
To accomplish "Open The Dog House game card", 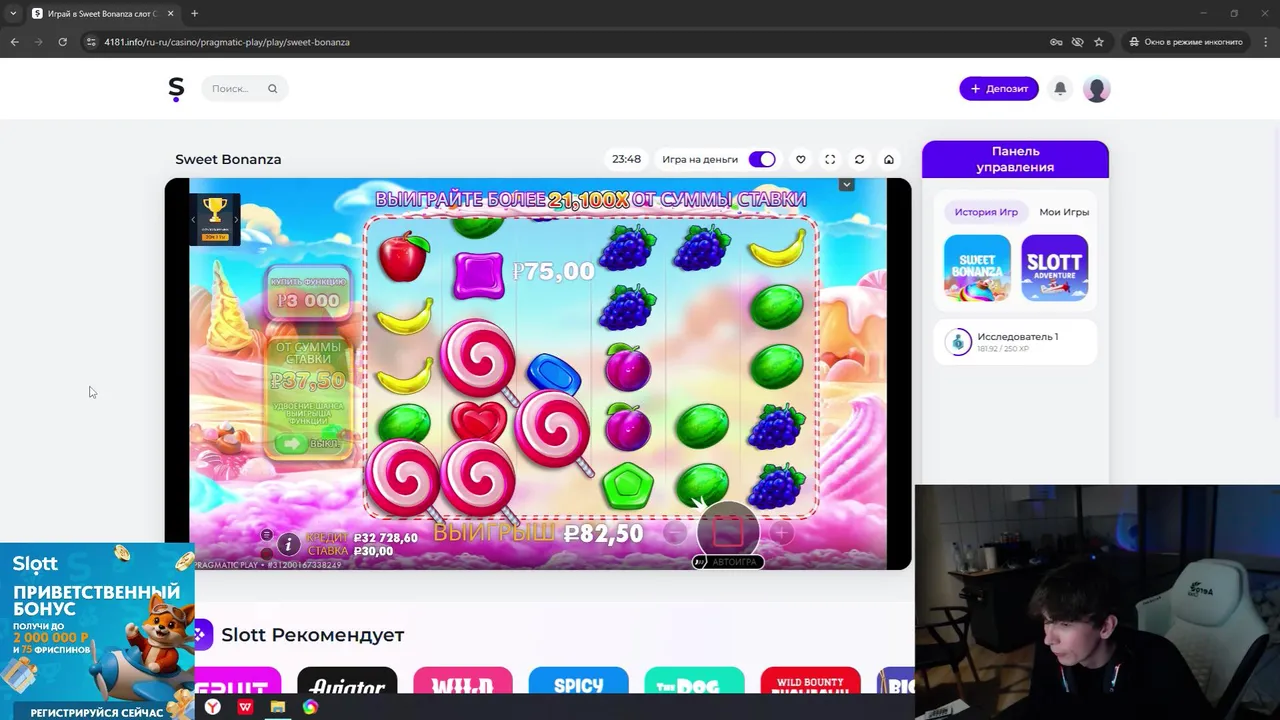I will 694,681.
